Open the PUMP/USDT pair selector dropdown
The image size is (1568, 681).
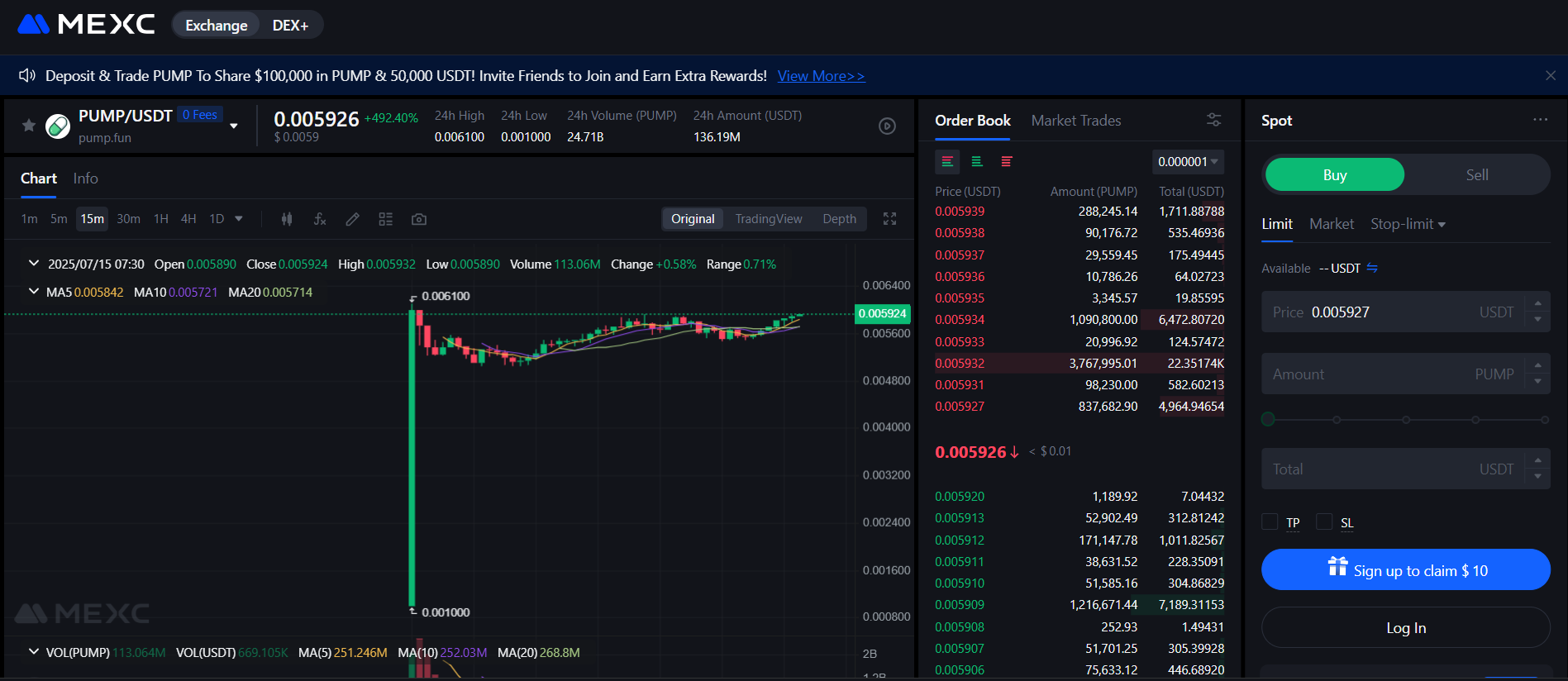tap(234, 126)
